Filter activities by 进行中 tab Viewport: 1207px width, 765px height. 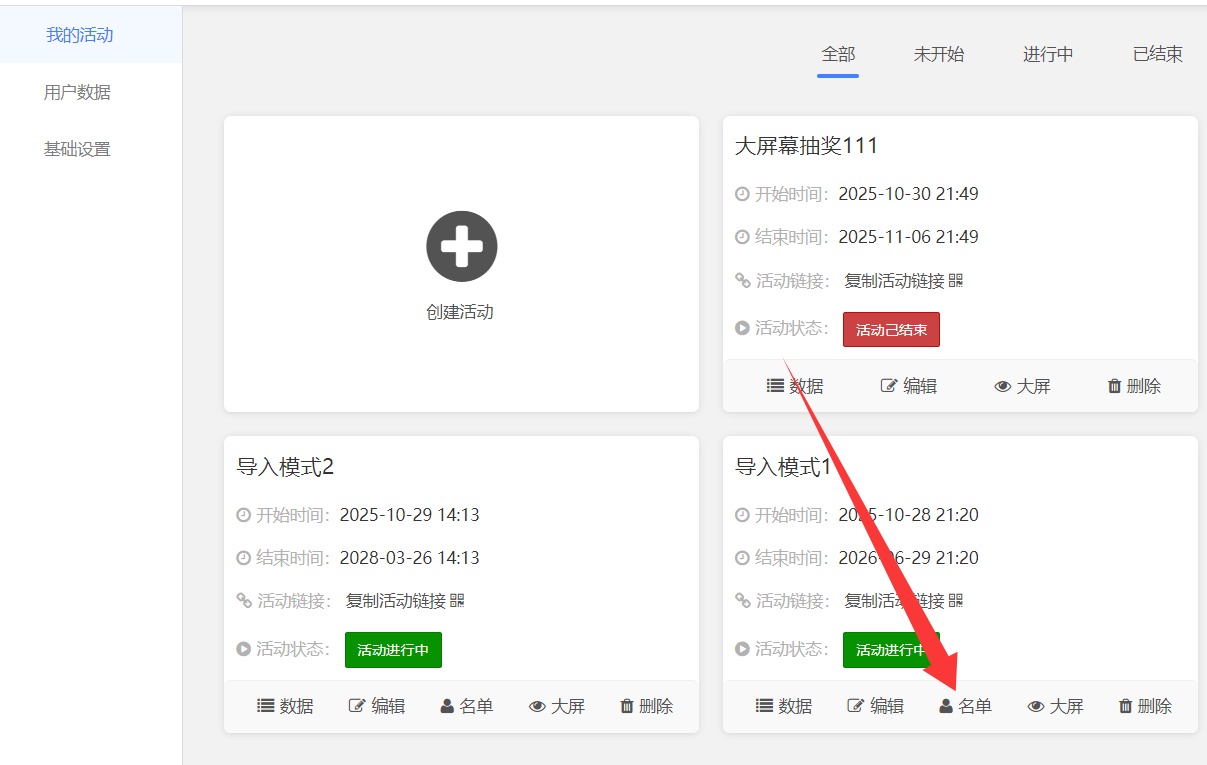(x=1047, y=55)
